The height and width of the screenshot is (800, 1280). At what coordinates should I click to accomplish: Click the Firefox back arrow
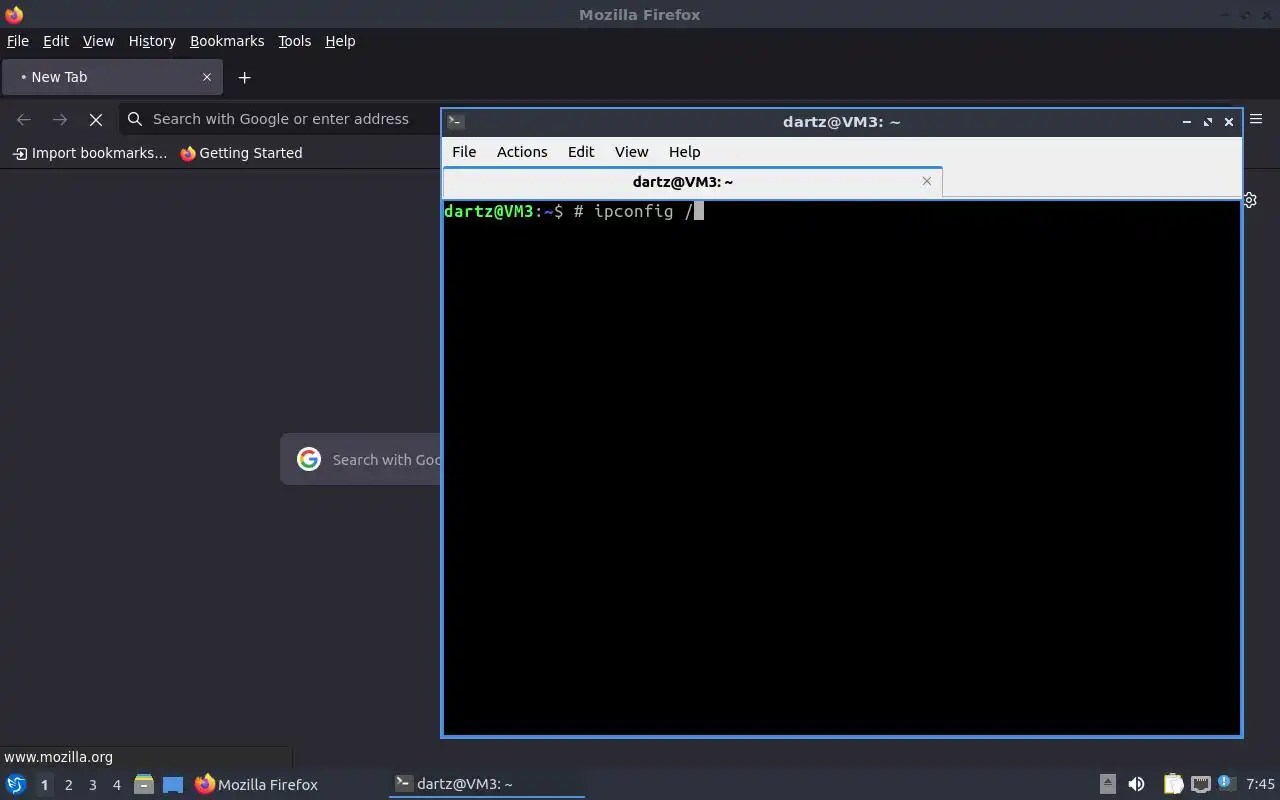pyautogui.click(x=24, y=119)
